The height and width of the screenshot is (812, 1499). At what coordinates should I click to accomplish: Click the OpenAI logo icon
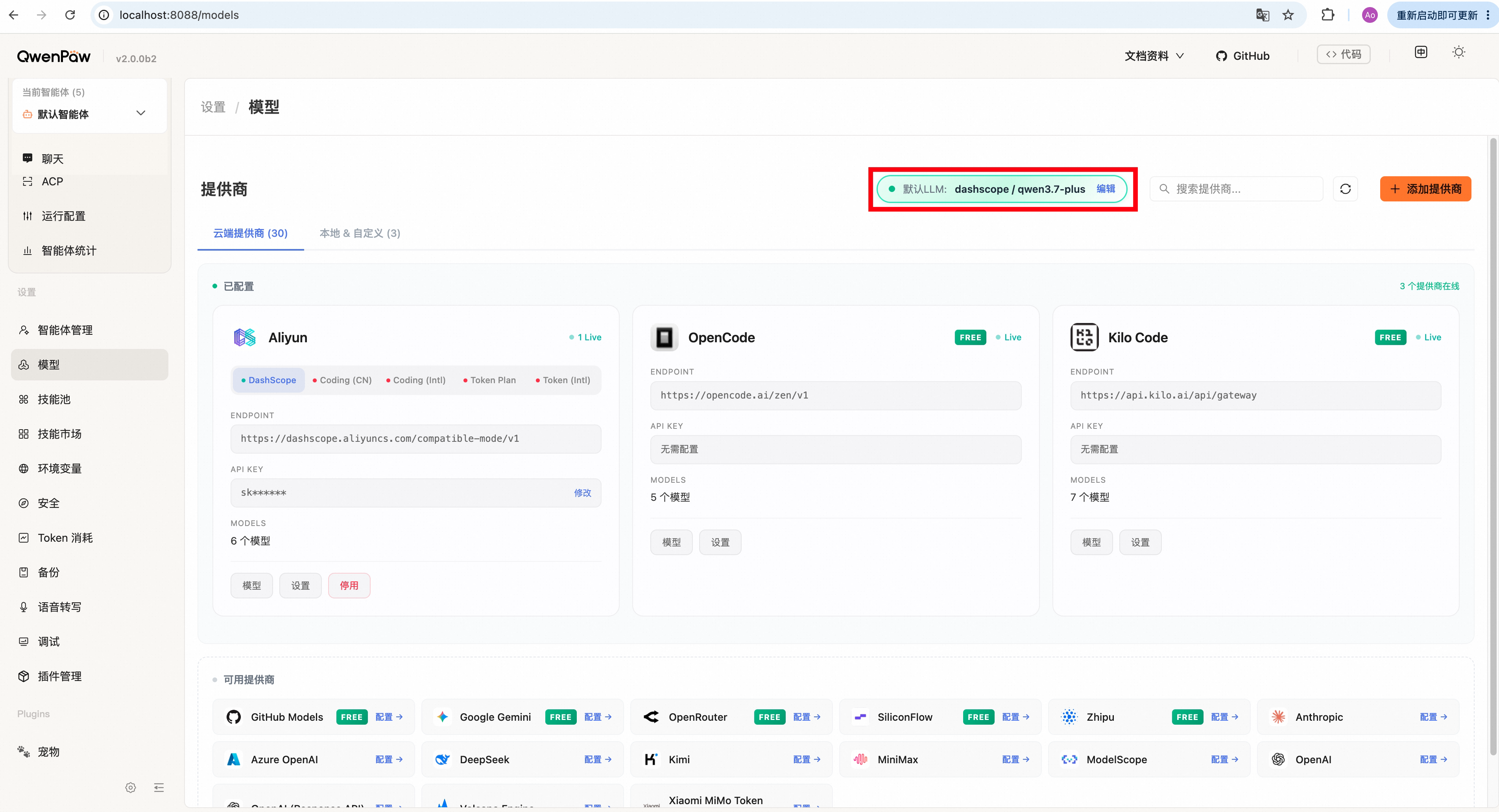click(x=1278, y=760)
